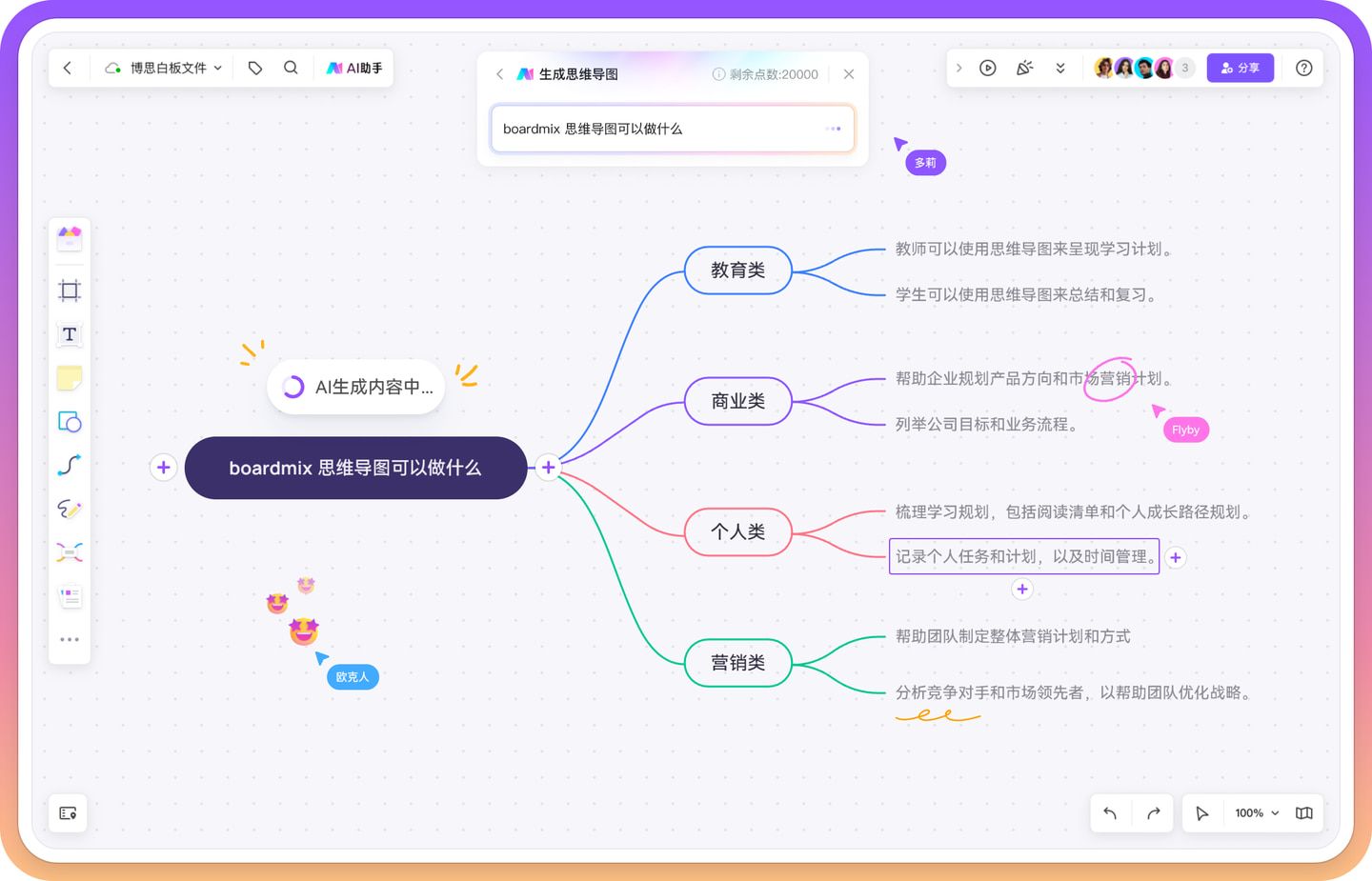The height and width of the screenshot is (881, 1372).
Task: Click text 教师可以使用思维导图来呈现学习计划。
Action: coord(1037,249)
